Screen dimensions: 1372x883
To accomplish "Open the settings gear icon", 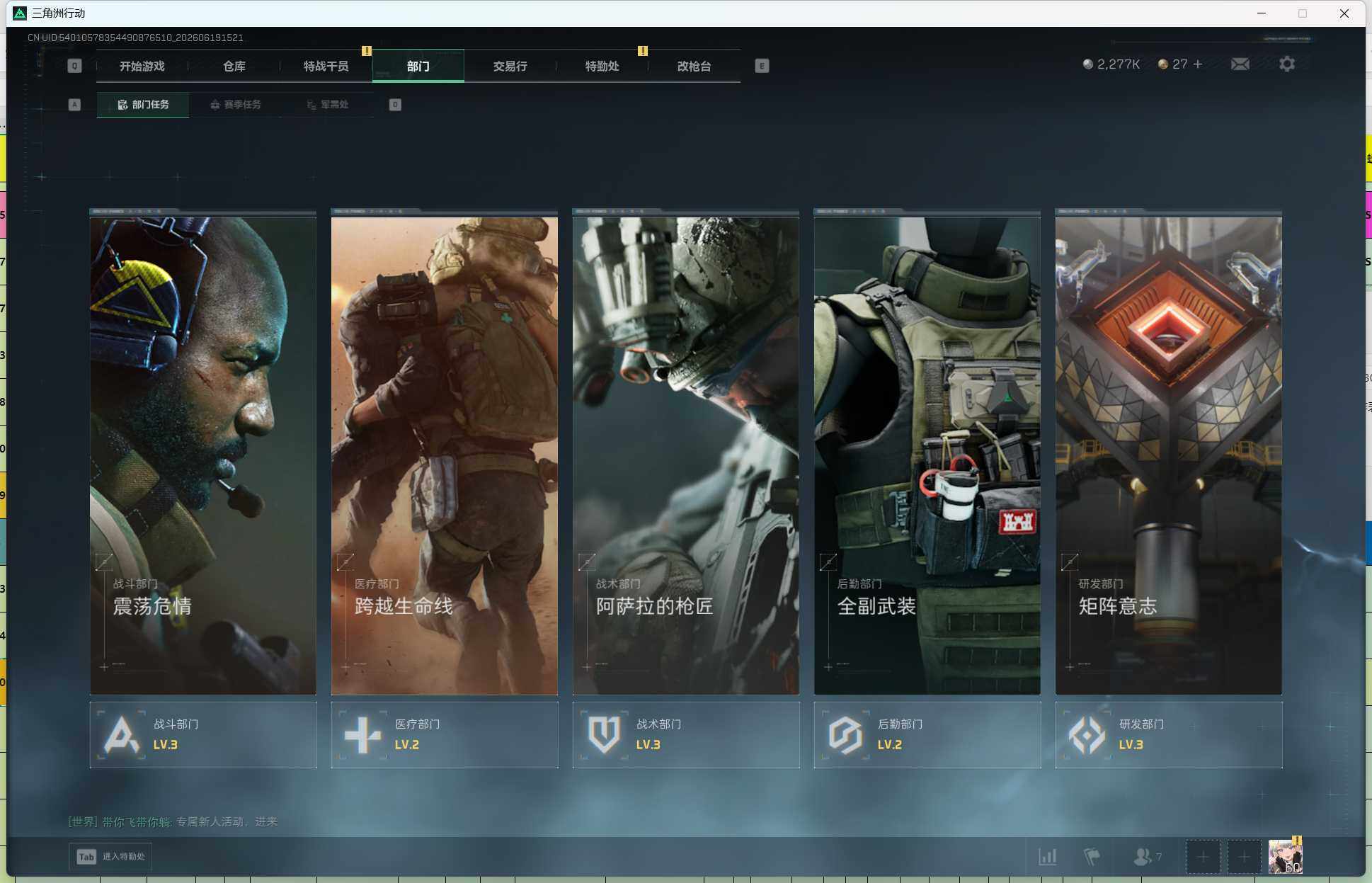I will [x=1287, y=64].
